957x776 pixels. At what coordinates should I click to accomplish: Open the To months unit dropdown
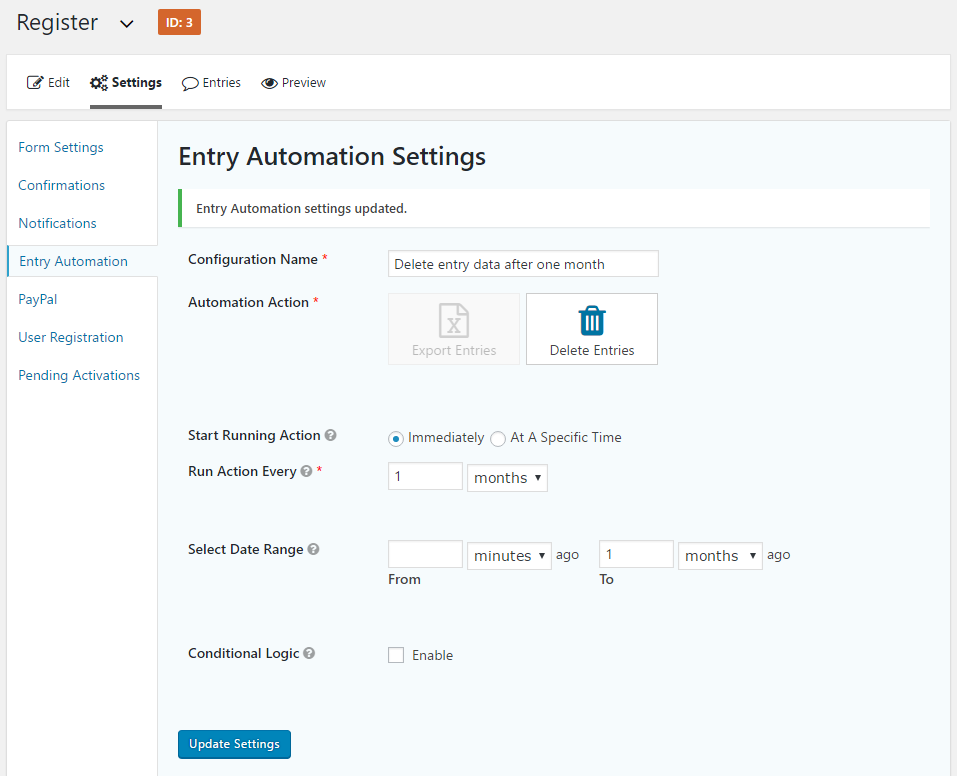pos(720,556)
